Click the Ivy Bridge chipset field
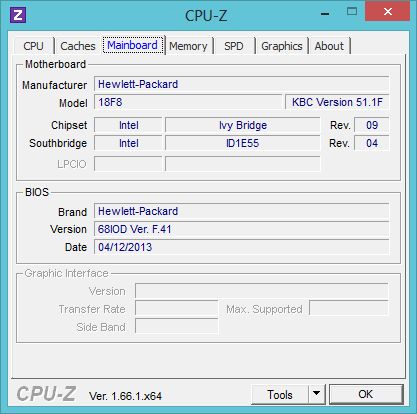 click(243, 125)
